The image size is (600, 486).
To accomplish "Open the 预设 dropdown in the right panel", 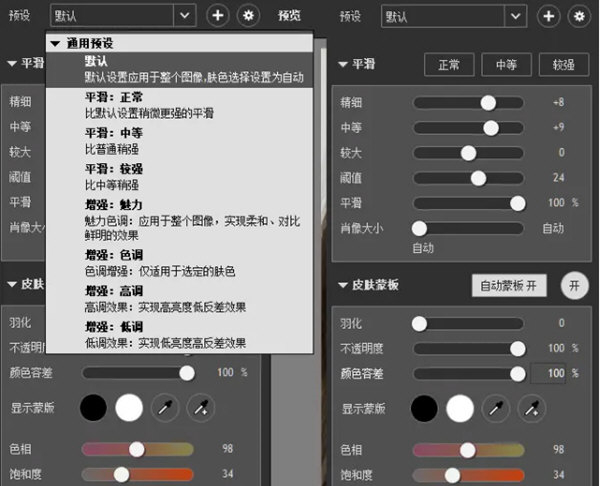I will point(456,17).
